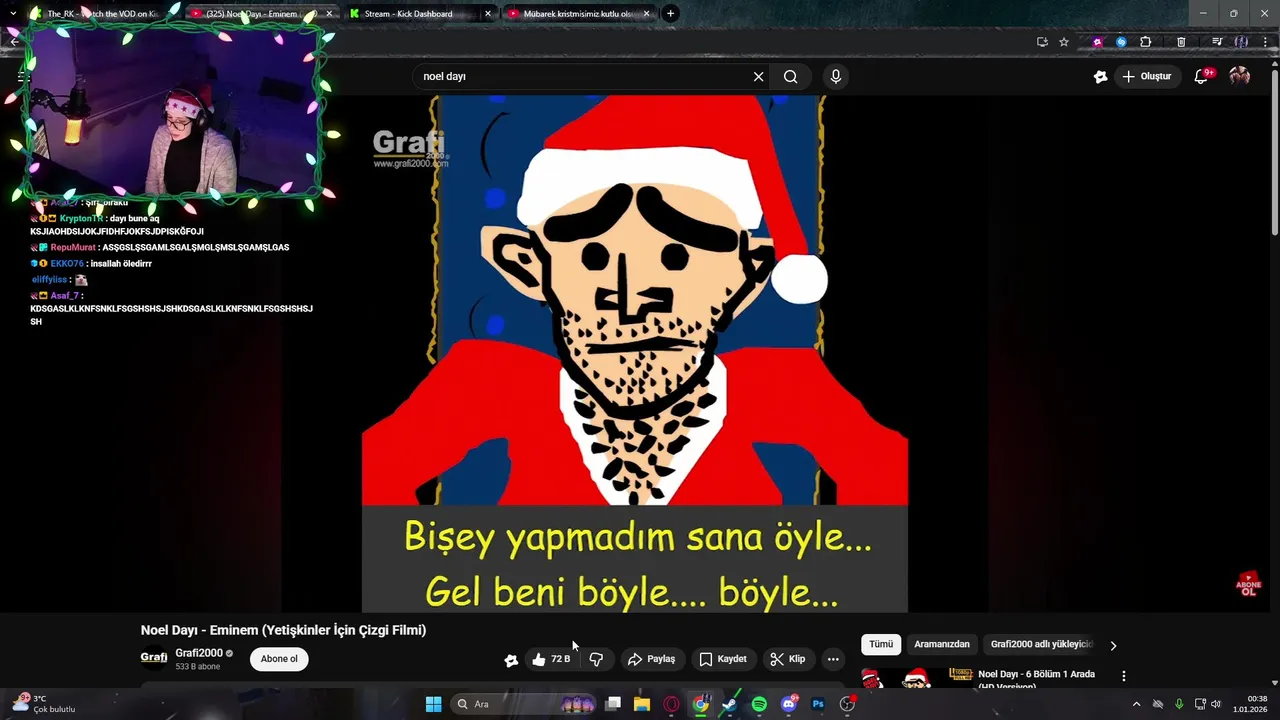
Task: Open a new browser tab
Action: (670, 14)
